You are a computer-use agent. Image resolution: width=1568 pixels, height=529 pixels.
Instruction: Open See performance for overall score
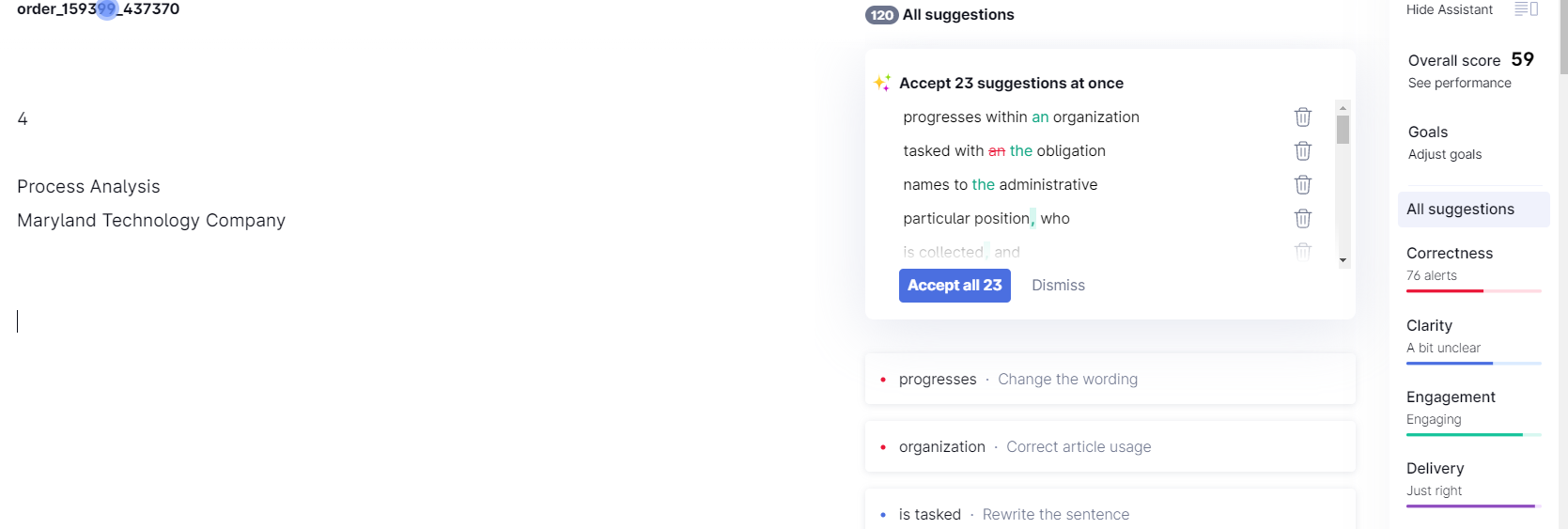click(1459, 83)
